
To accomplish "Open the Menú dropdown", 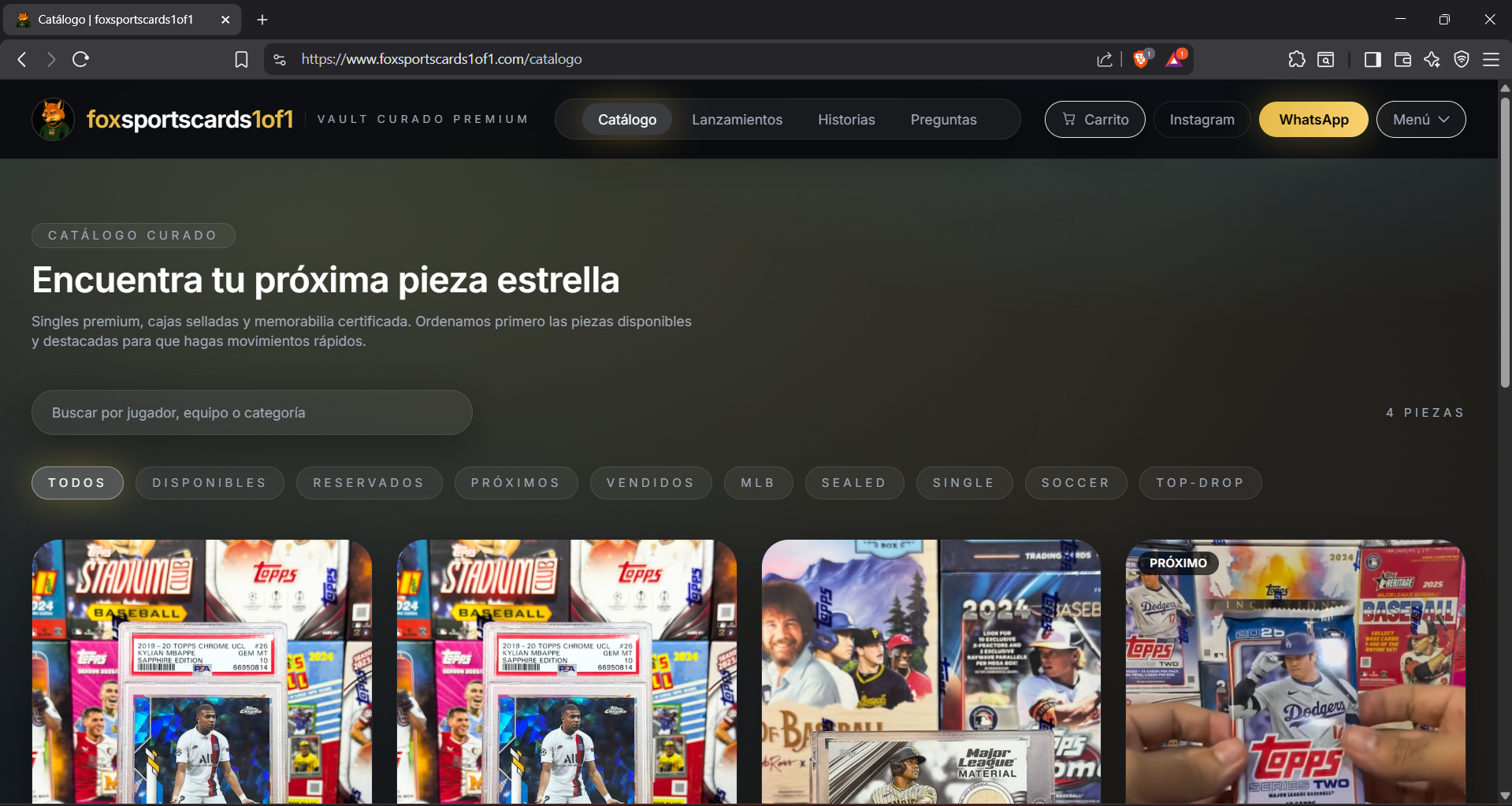I will [x=1420, y=119].
